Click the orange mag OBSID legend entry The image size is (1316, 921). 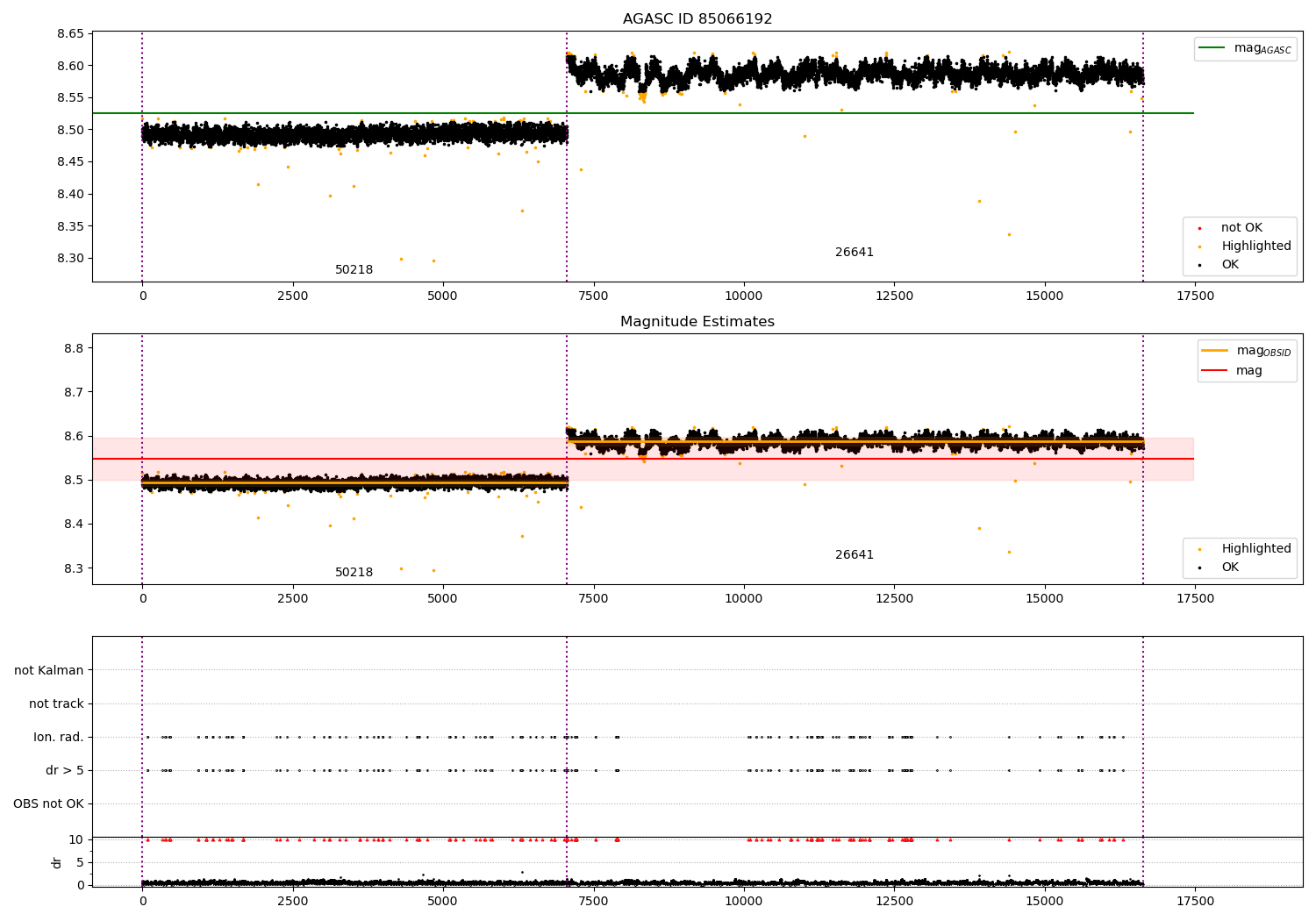click(x=1247, y=351)
